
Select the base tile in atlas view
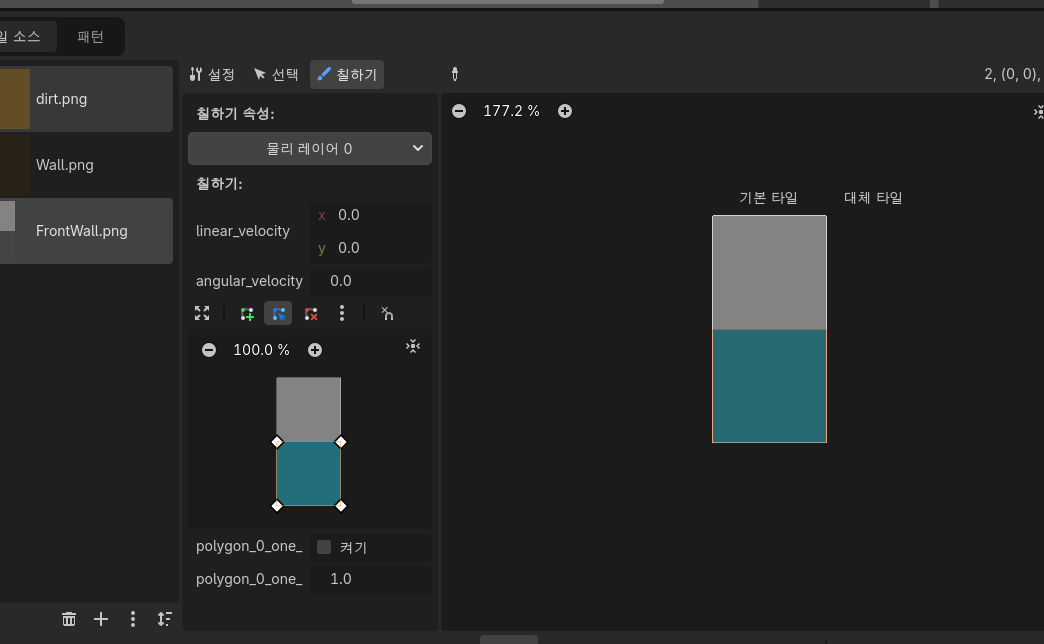tap(769, 329)
